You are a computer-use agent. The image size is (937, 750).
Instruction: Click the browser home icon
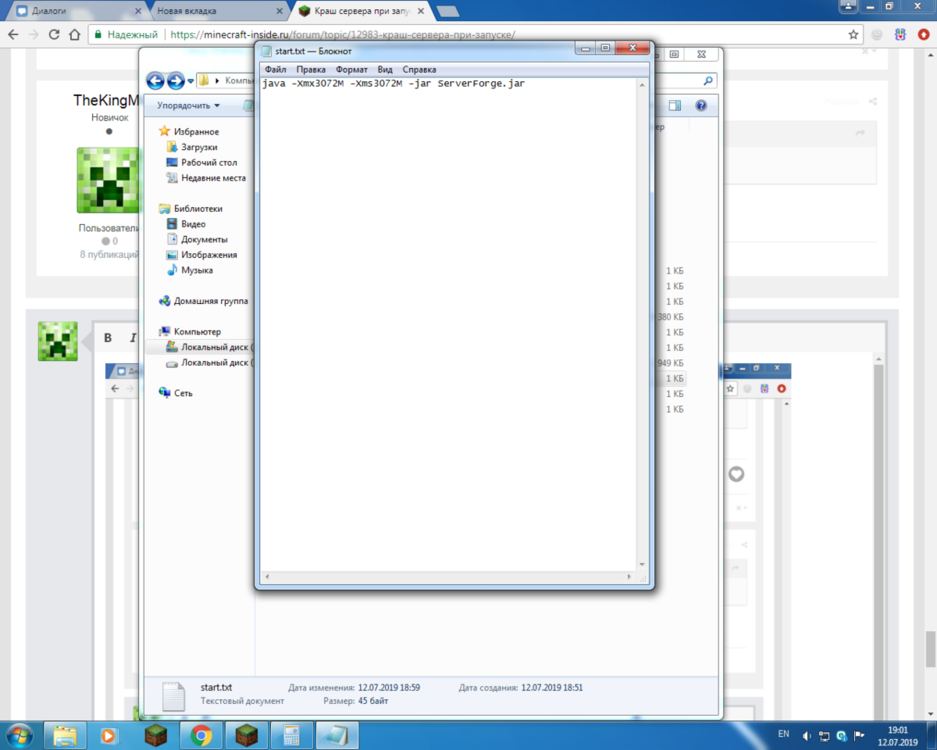click(x=75, y=35)
